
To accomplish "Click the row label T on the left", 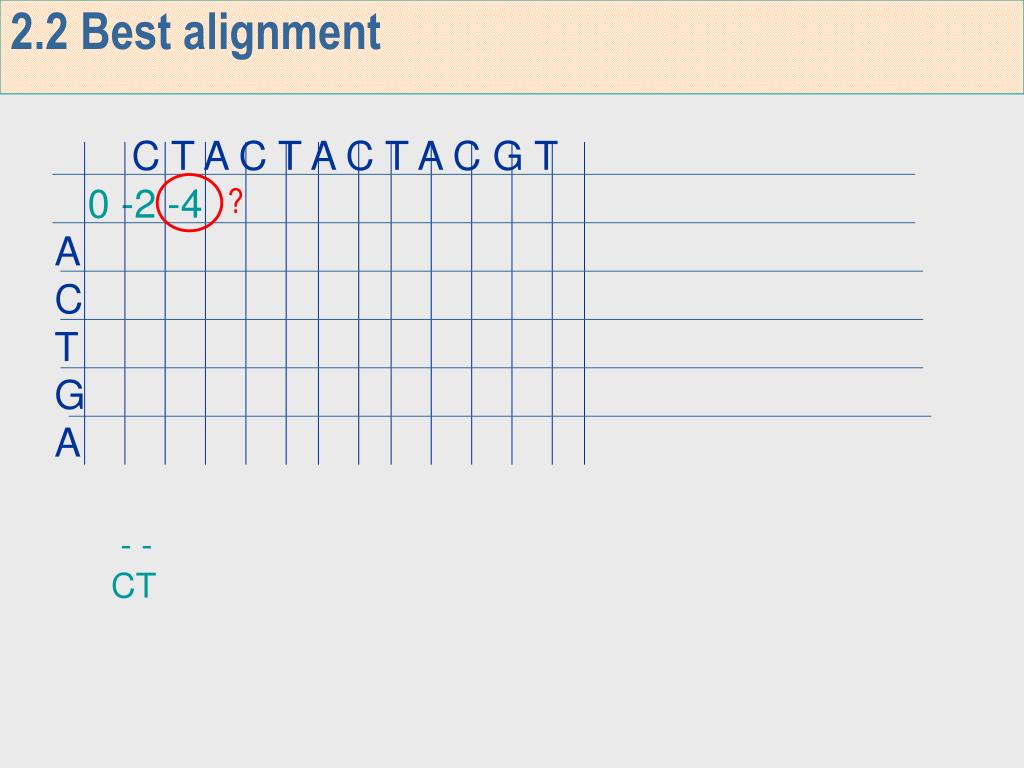I will pos(67,347).
